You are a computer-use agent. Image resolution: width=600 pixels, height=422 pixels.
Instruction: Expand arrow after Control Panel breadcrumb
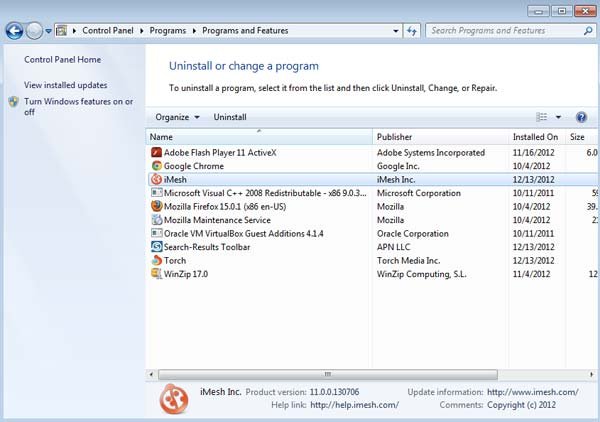[142, 31]
